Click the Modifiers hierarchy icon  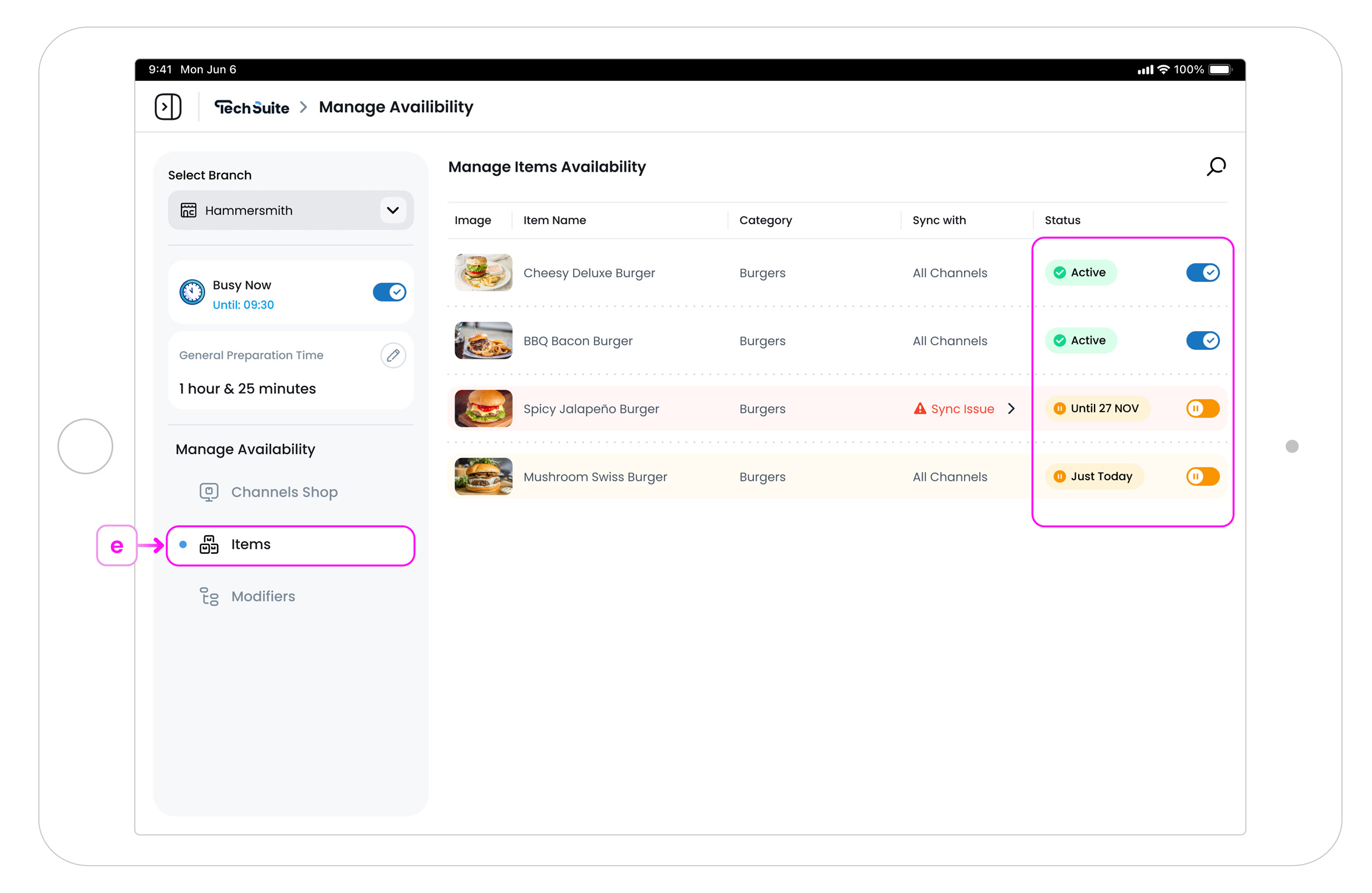[x=209, y=596]
